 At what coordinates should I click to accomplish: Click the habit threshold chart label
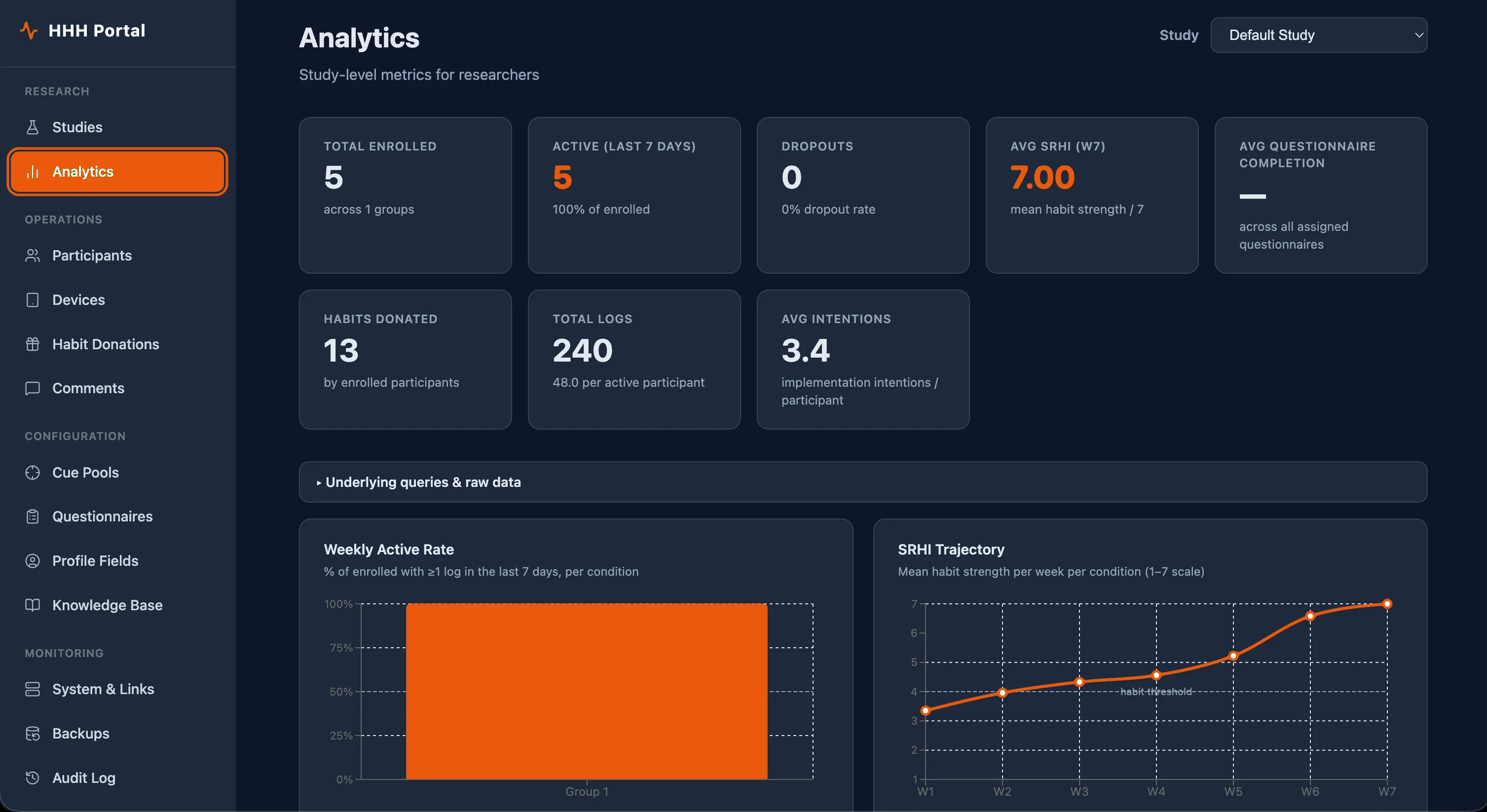(x=1155, y=691)
